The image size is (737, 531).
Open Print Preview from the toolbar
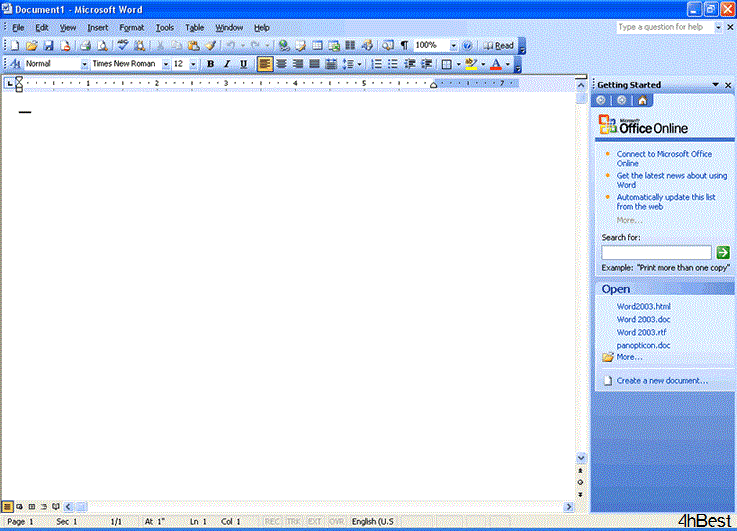tap(102, 46)
